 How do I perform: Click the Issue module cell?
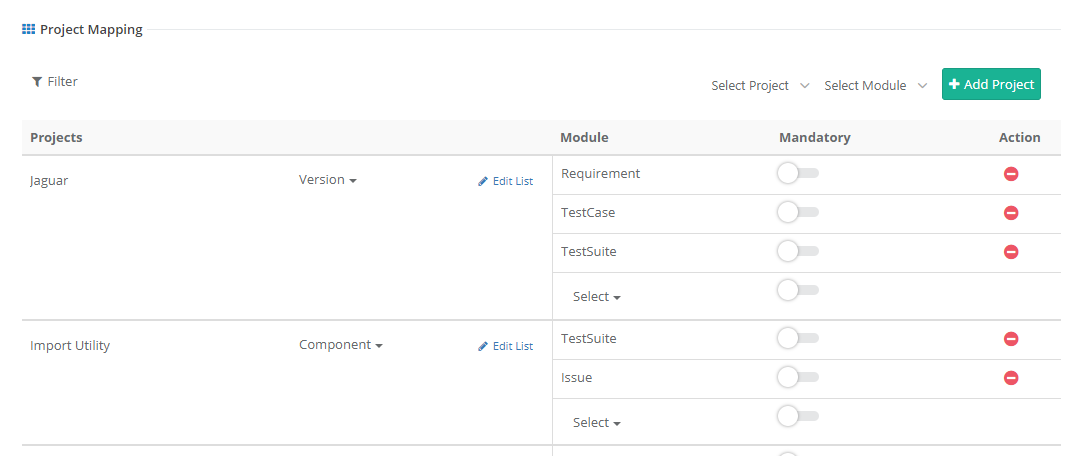(577, 378)
